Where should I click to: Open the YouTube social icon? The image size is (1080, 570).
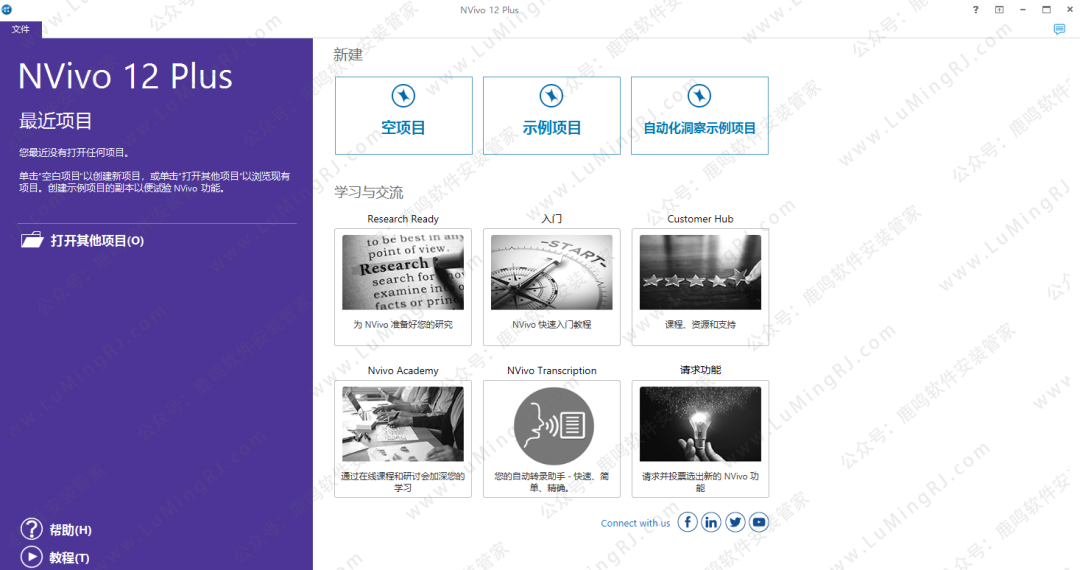[x=759, y=522]
